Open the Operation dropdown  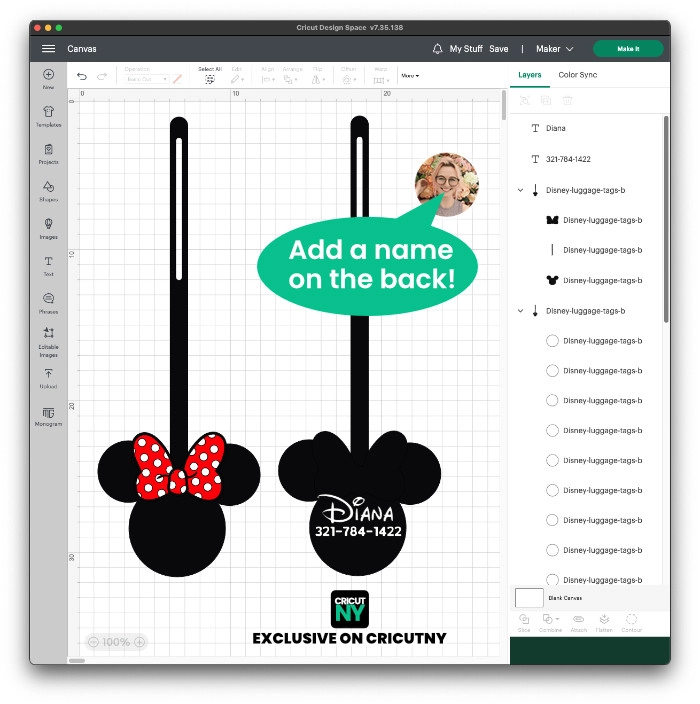pyautogui.click(x=146, y=79)
